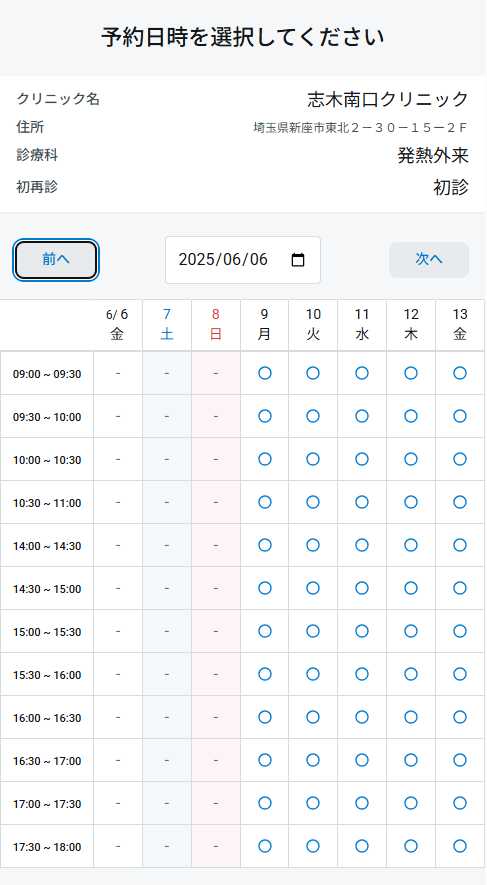Screen dimensions: 487x885
Task: Choose the 17:00–17:30 circle for Wednesday 11
Action: [362, 803]
